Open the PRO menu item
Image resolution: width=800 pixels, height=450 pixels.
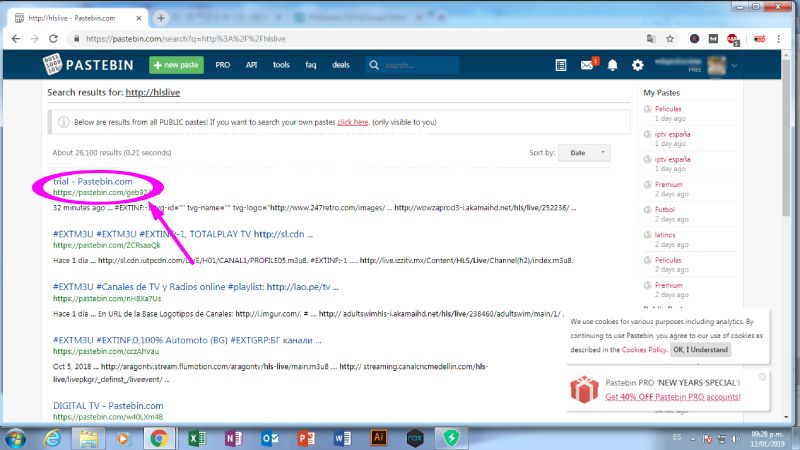222,65
